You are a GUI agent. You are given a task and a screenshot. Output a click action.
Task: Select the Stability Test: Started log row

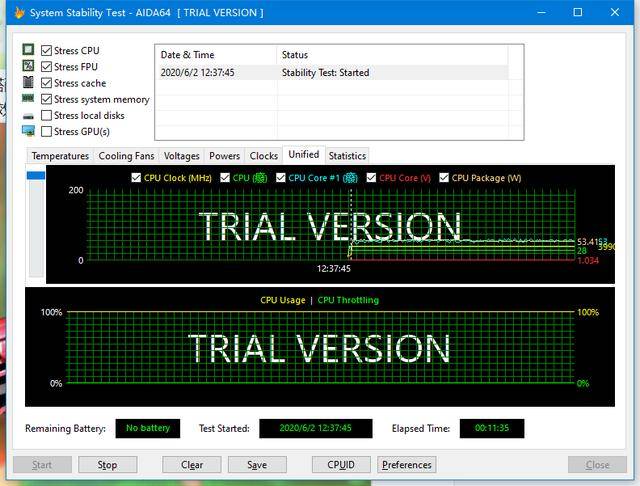331,73
